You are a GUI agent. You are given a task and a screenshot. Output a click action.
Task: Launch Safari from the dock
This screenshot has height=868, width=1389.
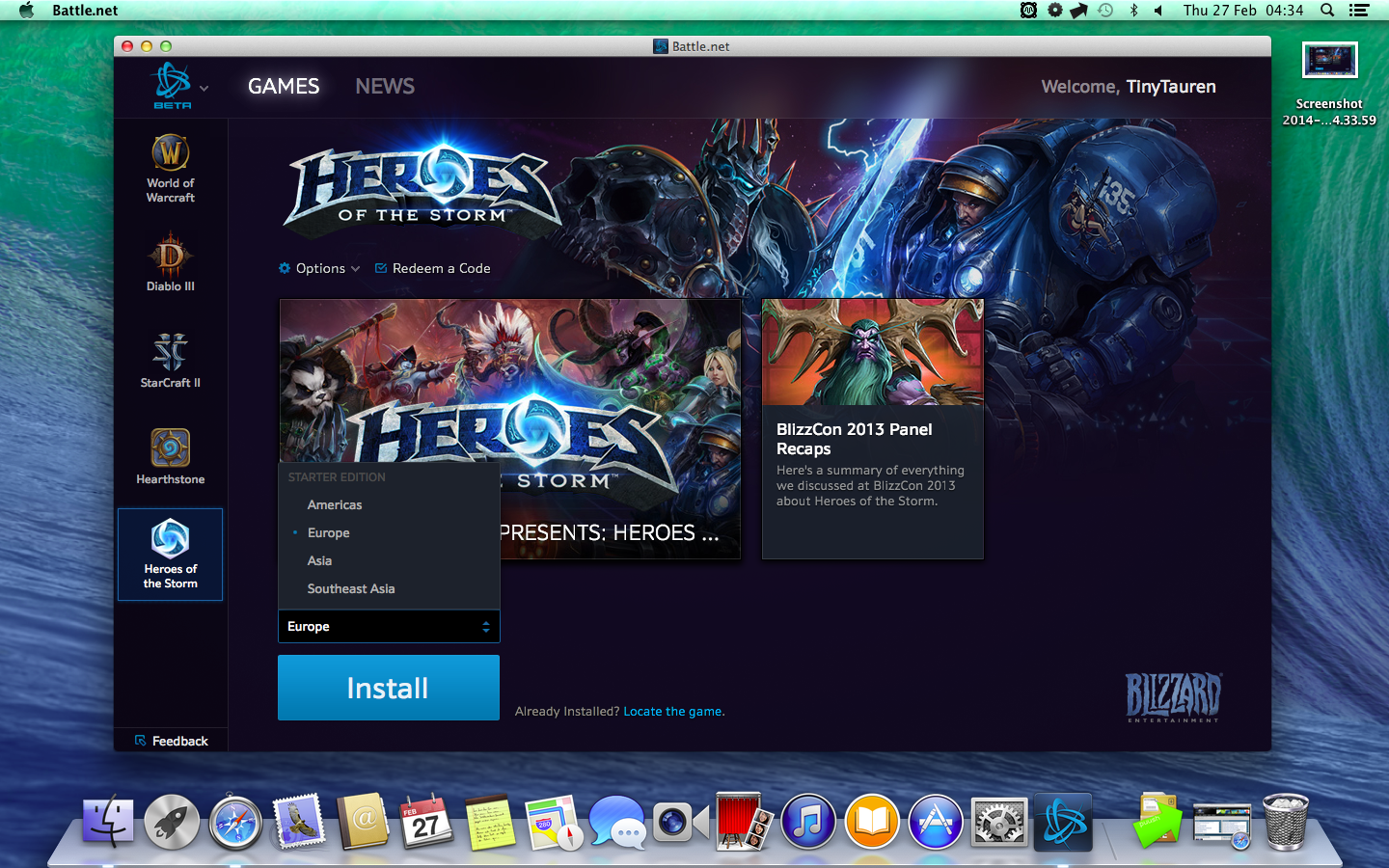(x=235, y=823)
